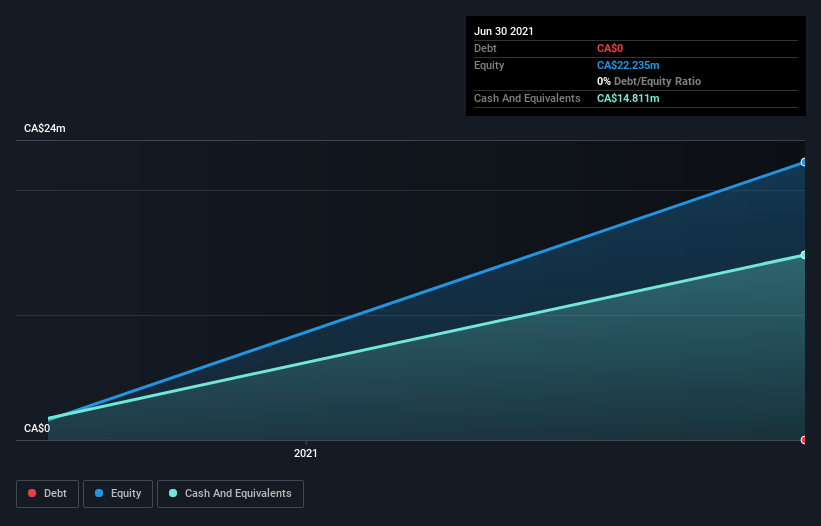Click the 2021 x-axis label
Screen dimensions: 821x526
(306, 453)
